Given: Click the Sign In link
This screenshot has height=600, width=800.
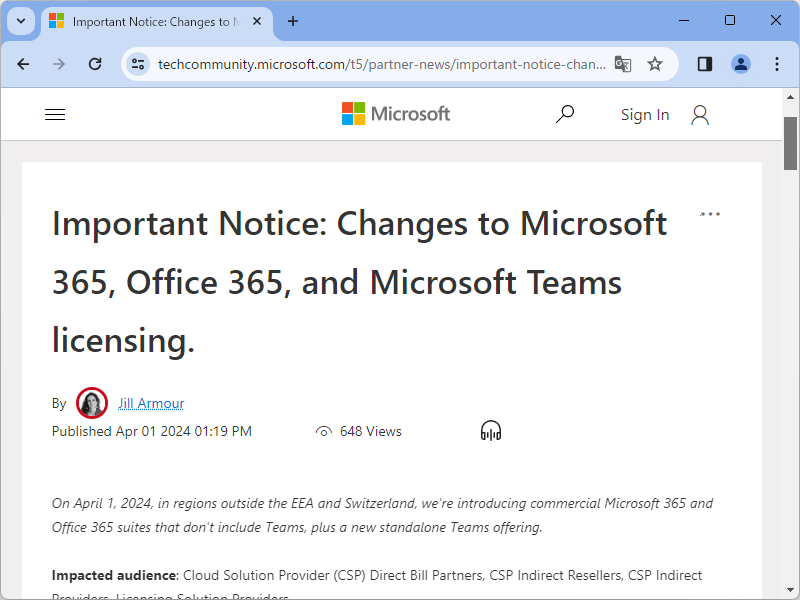Looking at the screenshot, I should pyautogui.click(x=644, y=115).
